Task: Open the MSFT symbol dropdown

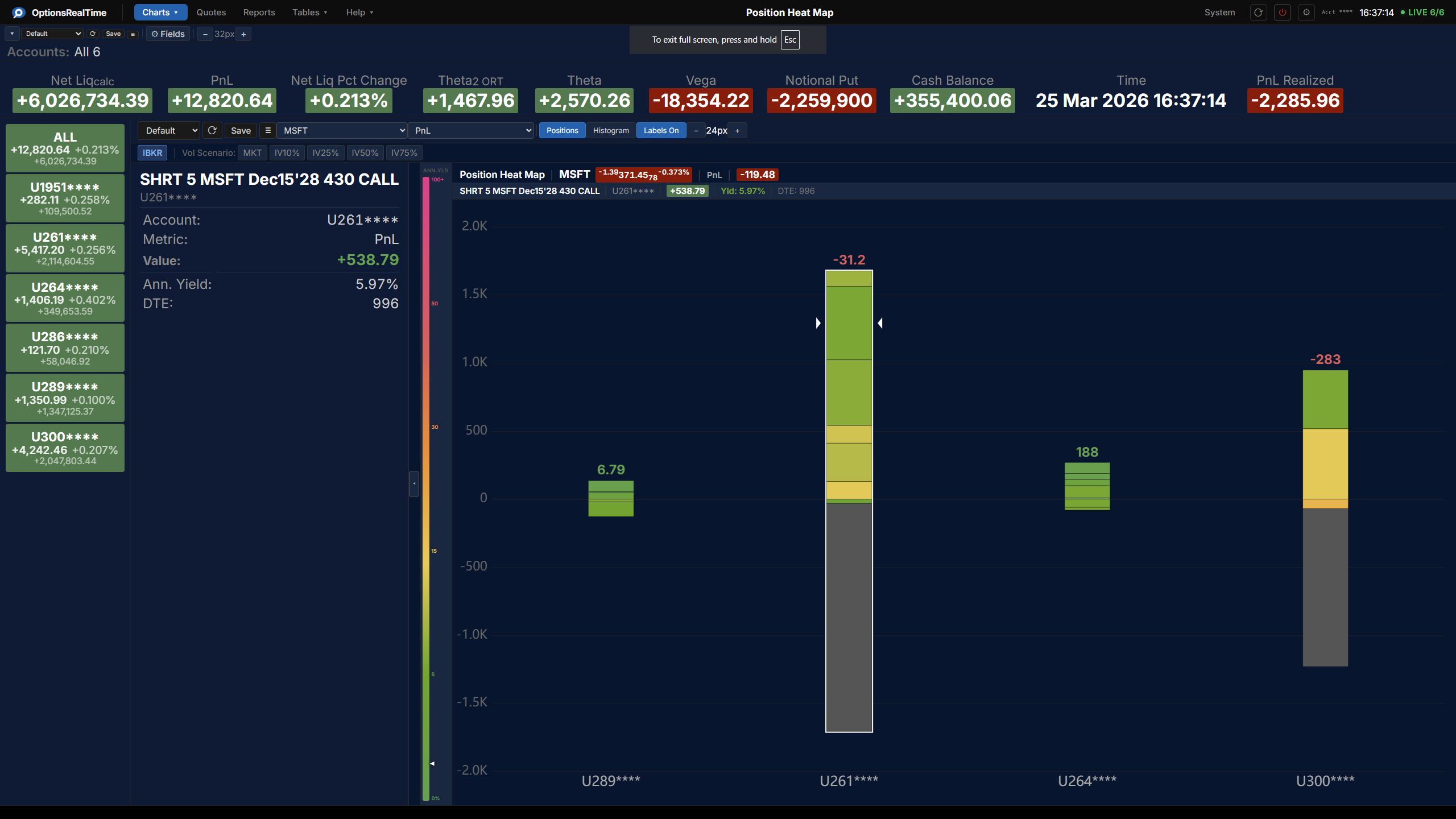Action: pos(341,130)
